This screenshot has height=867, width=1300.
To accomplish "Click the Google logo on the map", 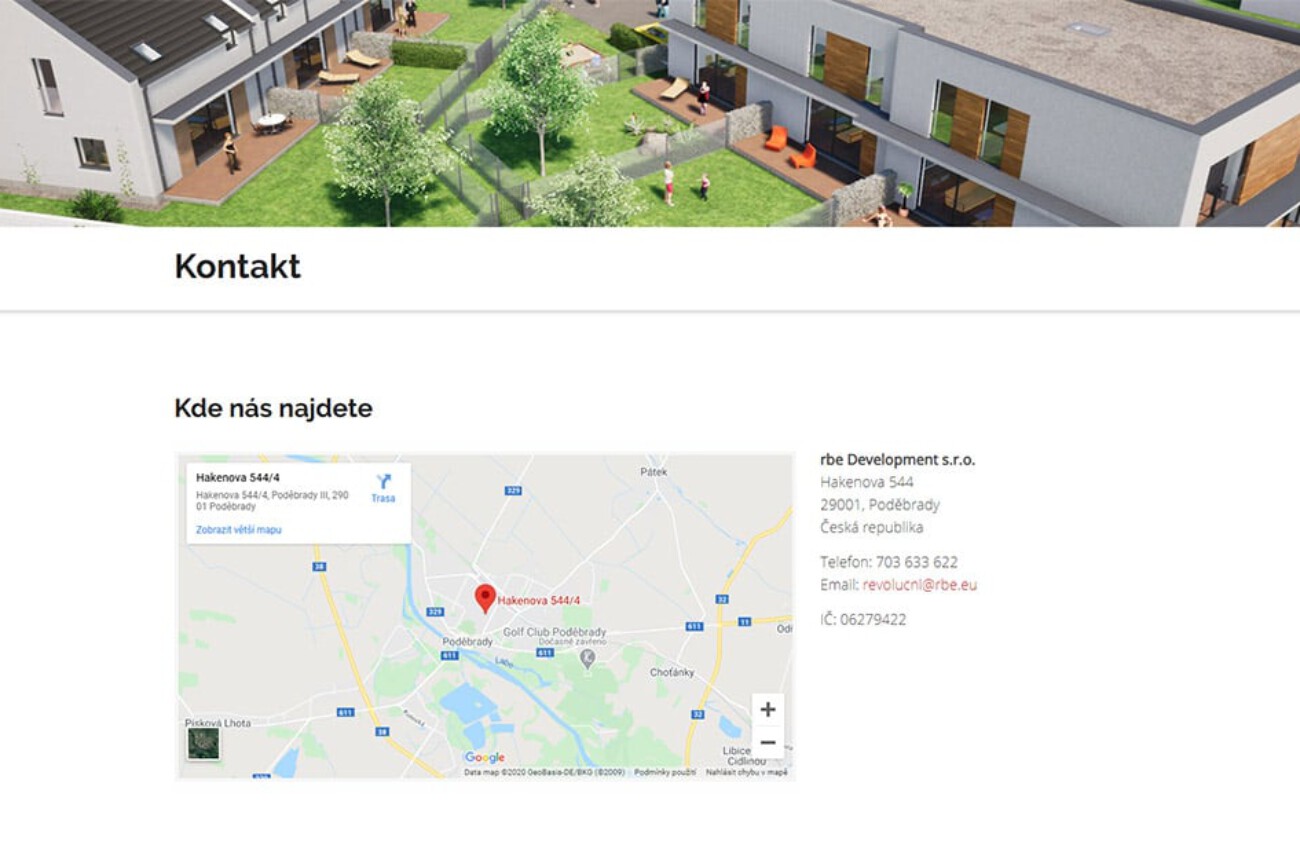I will pyautogui.click(x=485, y=758).
